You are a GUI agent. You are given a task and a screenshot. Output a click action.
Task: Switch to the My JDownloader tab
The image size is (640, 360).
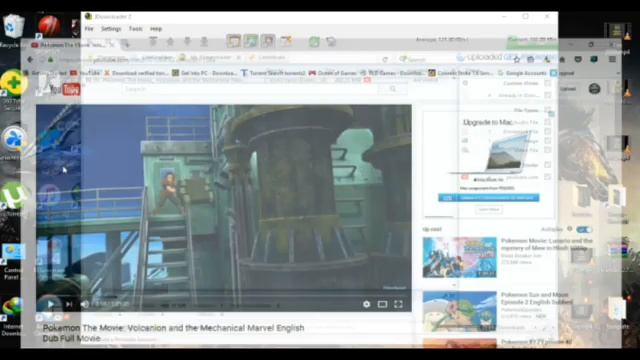[x=210, y=58]
